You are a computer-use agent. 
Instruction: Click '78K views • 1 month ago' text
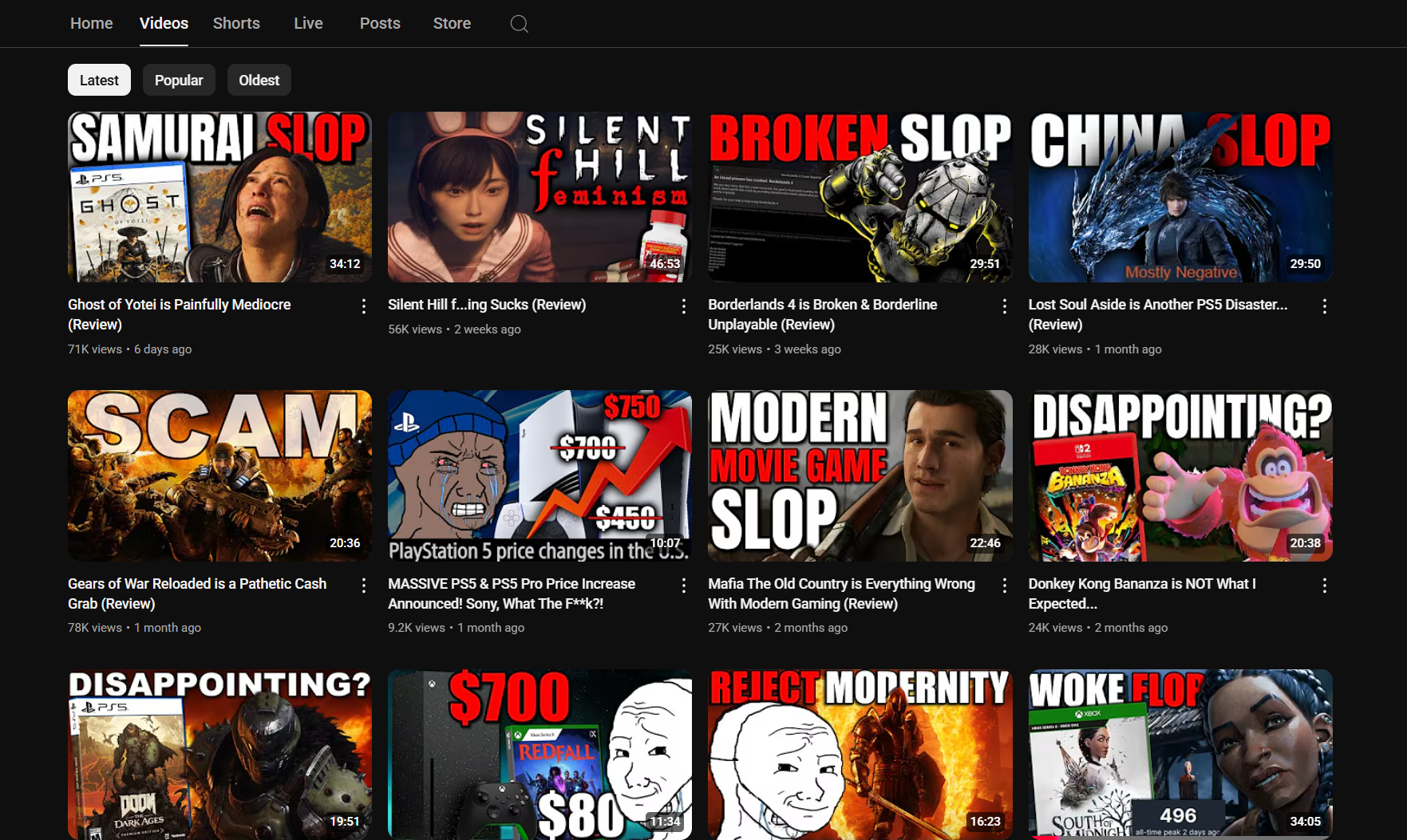[x=134, y=628]
